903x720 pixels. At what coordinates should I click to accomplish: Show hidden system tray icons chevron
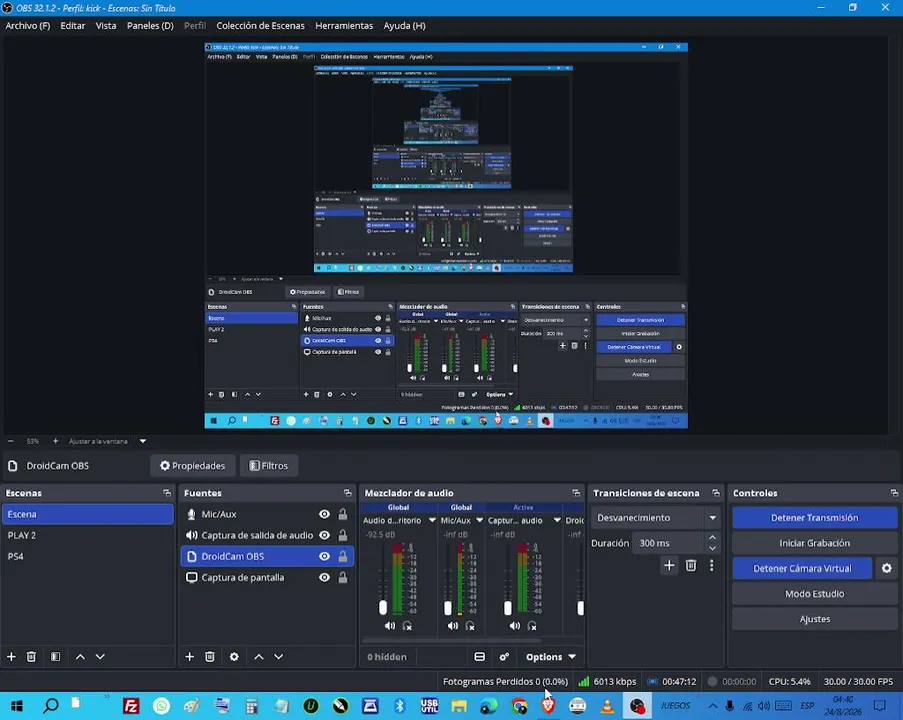713,706
